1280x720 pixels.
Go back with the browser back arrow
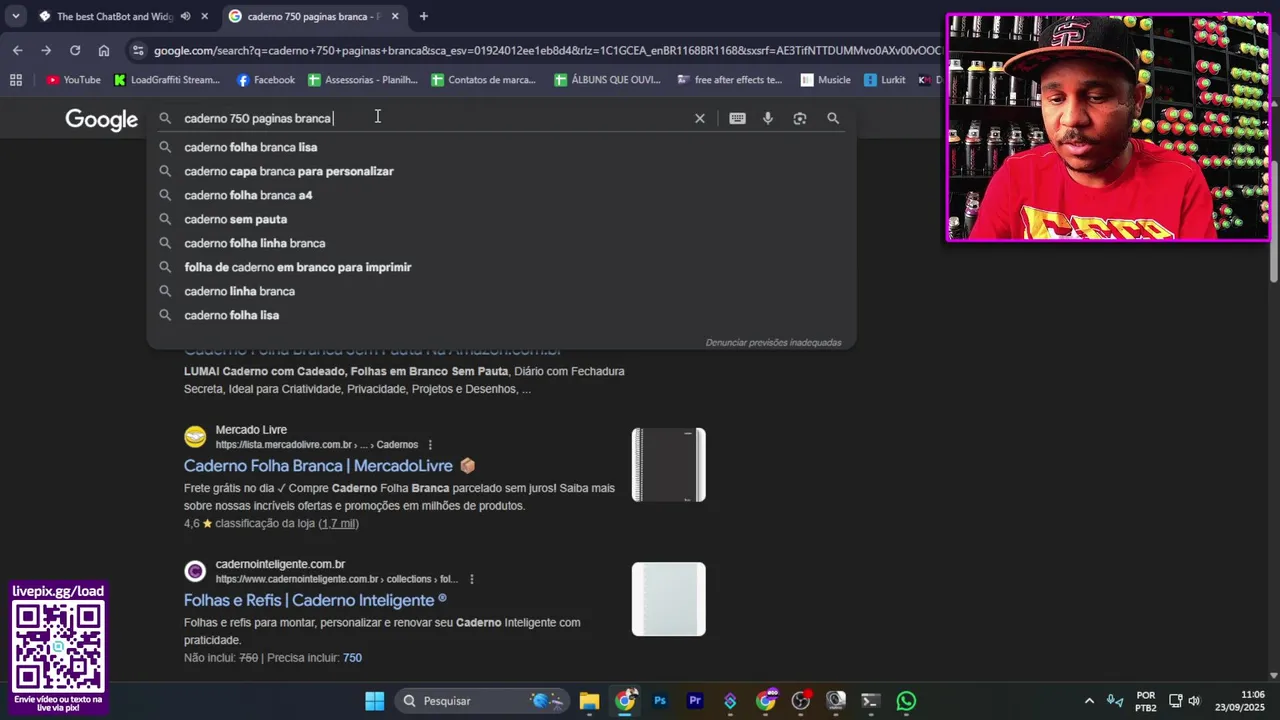coord(18,50)
